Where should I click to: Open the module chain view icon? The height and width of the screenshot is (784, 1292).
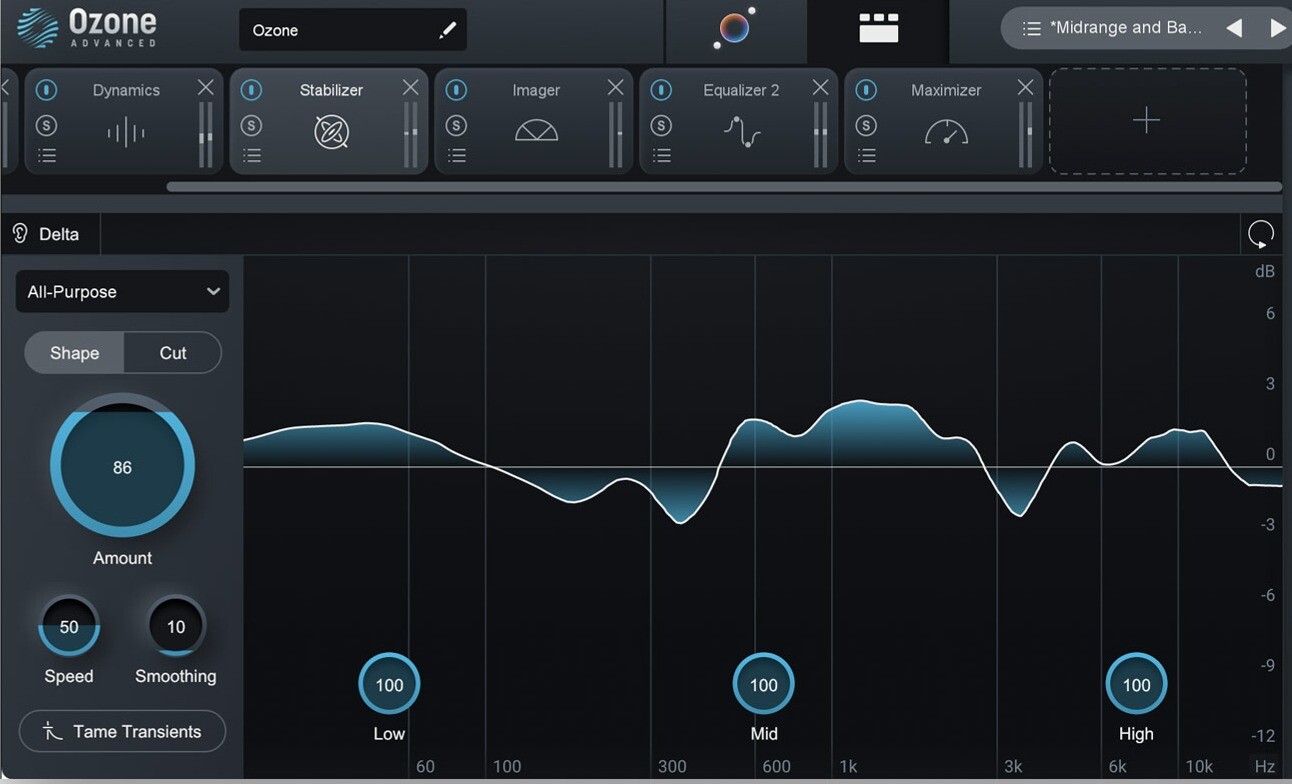878,29
